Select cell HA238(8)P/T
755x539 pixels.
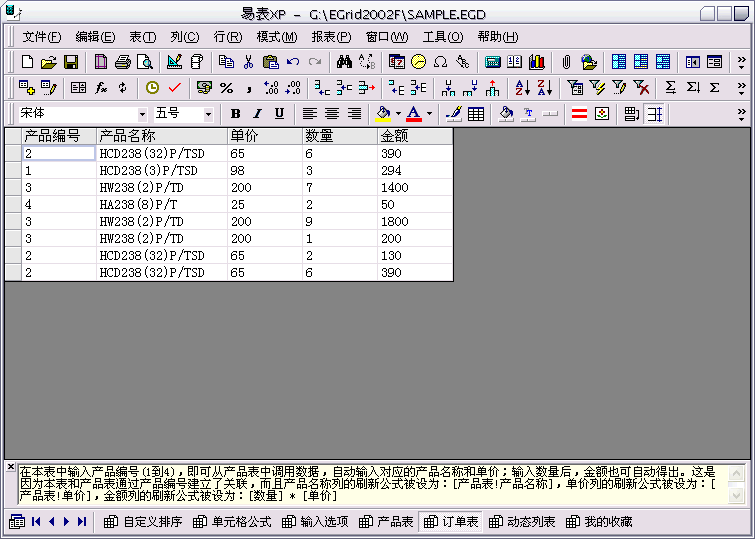click(x=162, y=204)
